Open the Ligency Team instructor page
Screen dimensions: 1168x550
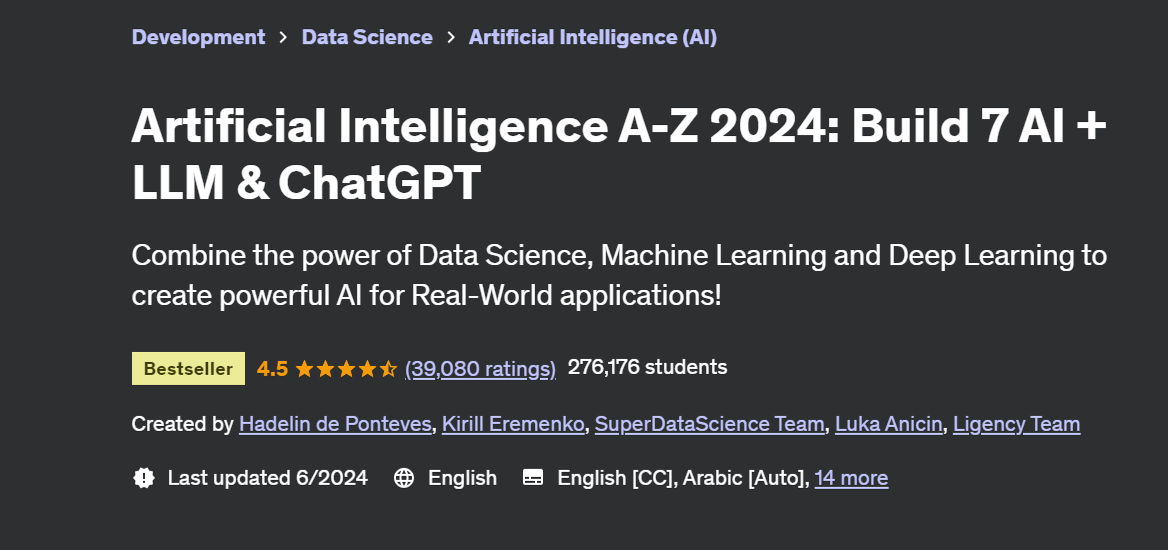coord(1017,424)
